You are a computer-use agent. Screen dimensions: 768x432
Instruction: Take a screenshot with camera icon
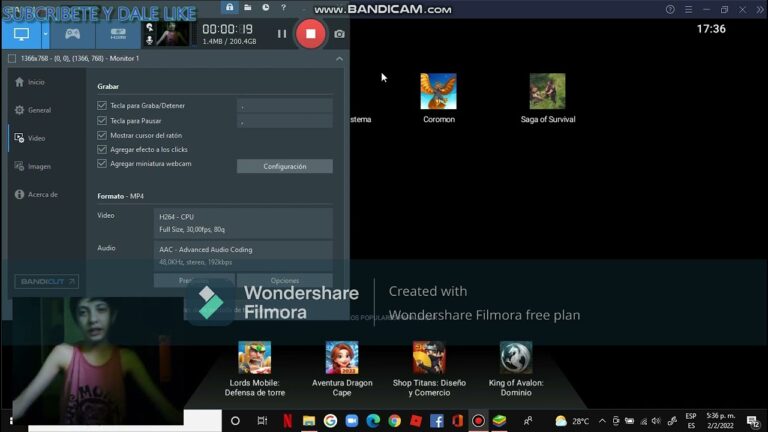339,34
